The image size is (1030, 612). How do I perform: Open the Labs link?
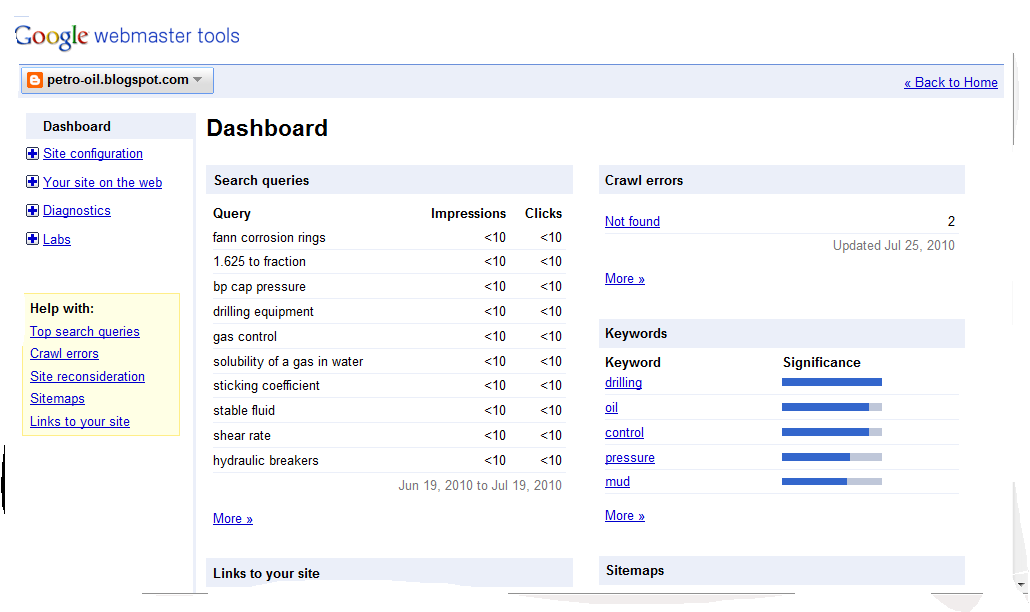click(56, 240)
